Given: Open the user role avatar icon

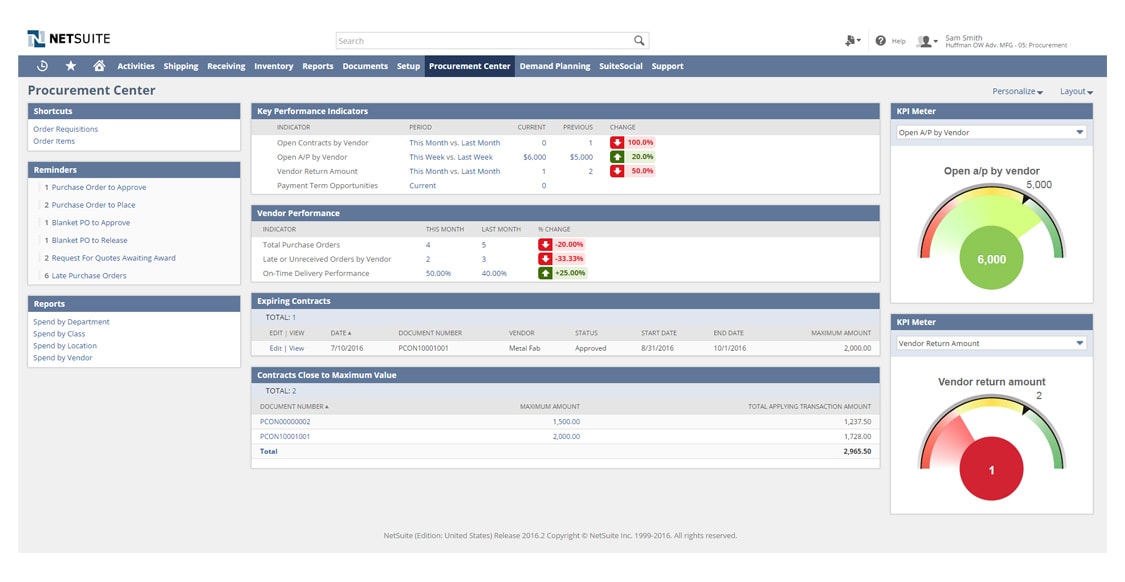Looking at the screenshot, I should coord(927,41).
